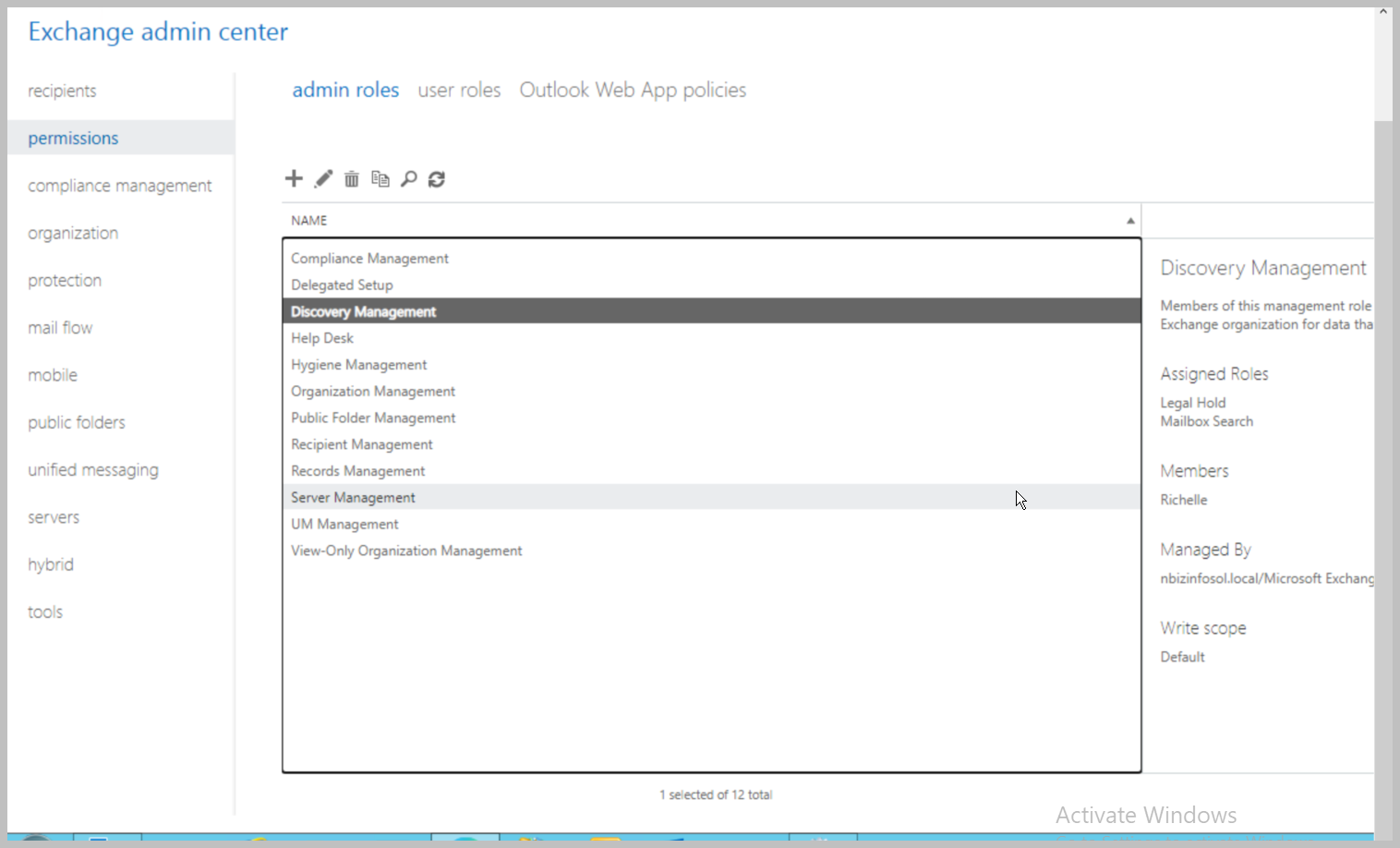1400x848 pixels.
Task: Open search with the magnifier icon
Action: click(408, 179)
